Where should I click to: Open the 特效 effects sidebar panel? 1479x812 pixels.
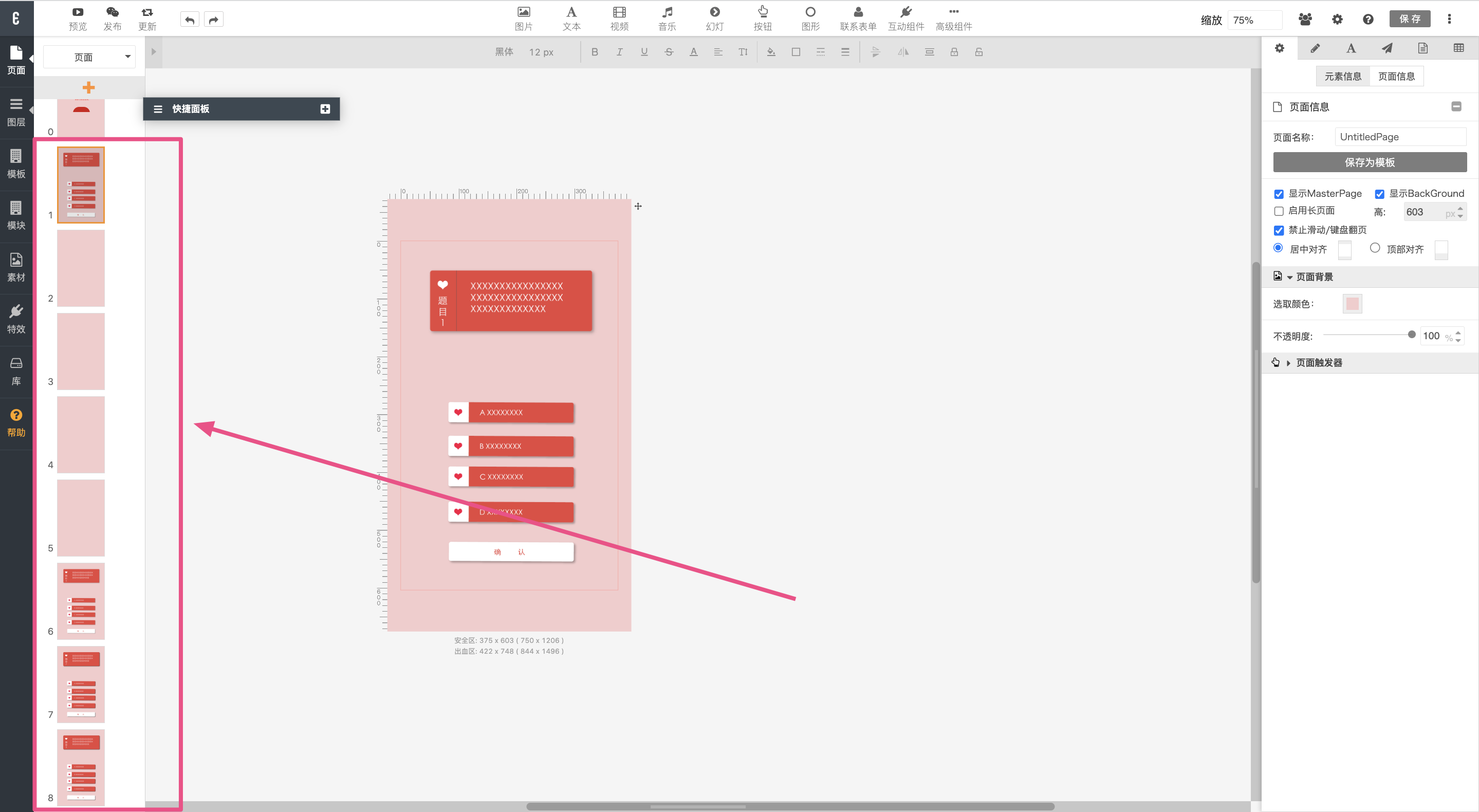16,319
